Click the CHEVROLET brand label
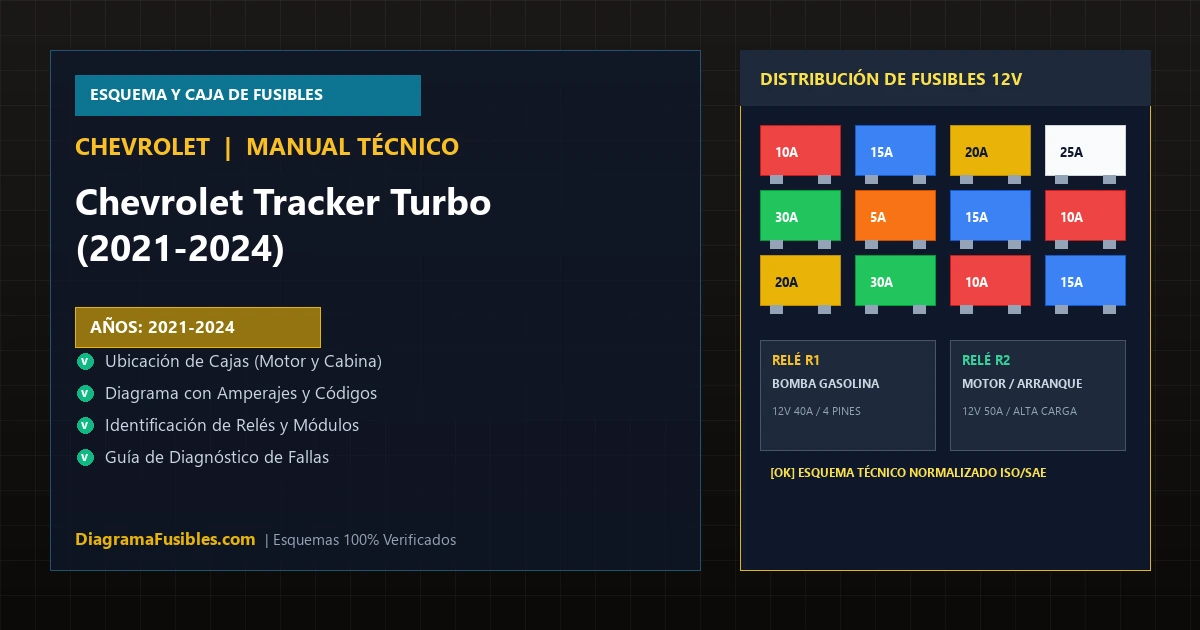The width and height of the screenshot is (1200, 630). pyautogui.click(x=142, y=147)
